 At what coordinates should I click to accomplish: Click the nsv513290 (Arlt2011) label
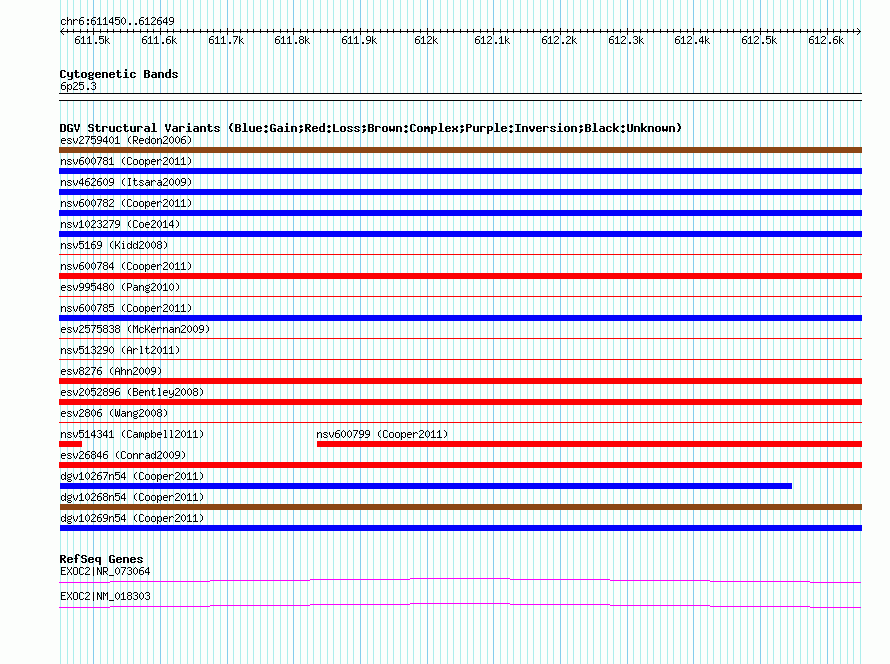pyautogui.click(x=120, y=350)
